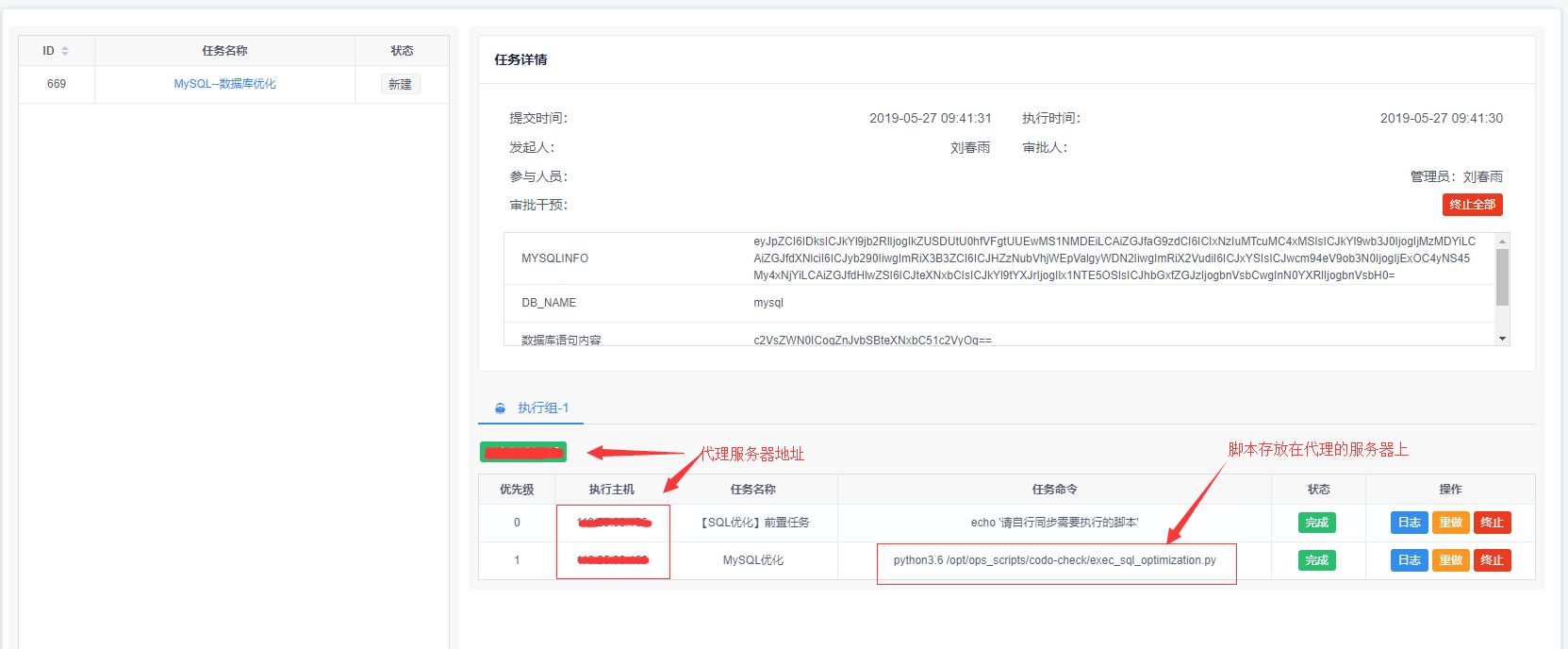
Task: Click the DB_NAME parameter name
Action: [549, 303]
